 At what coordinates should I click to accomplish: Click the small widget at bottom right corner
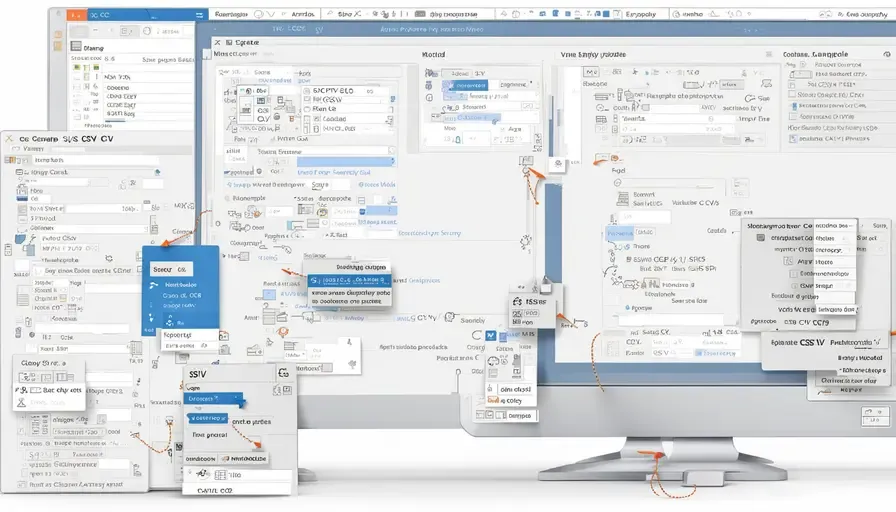pos(875,415)
